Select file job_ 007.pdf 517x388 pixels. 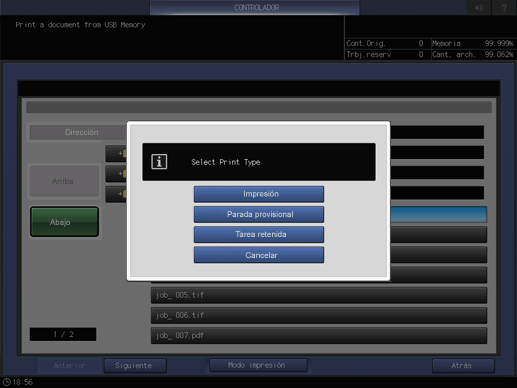[x=319, y=335]
